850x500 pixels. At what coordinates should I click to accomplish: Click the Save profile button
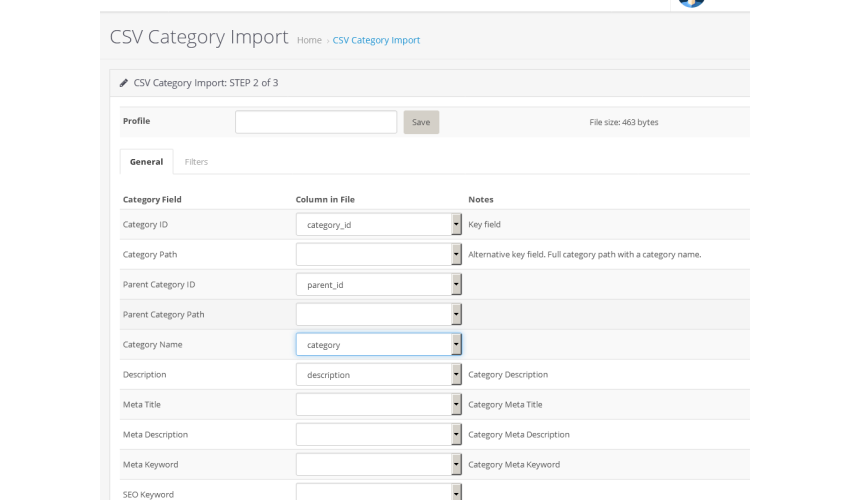pos(421,122)
